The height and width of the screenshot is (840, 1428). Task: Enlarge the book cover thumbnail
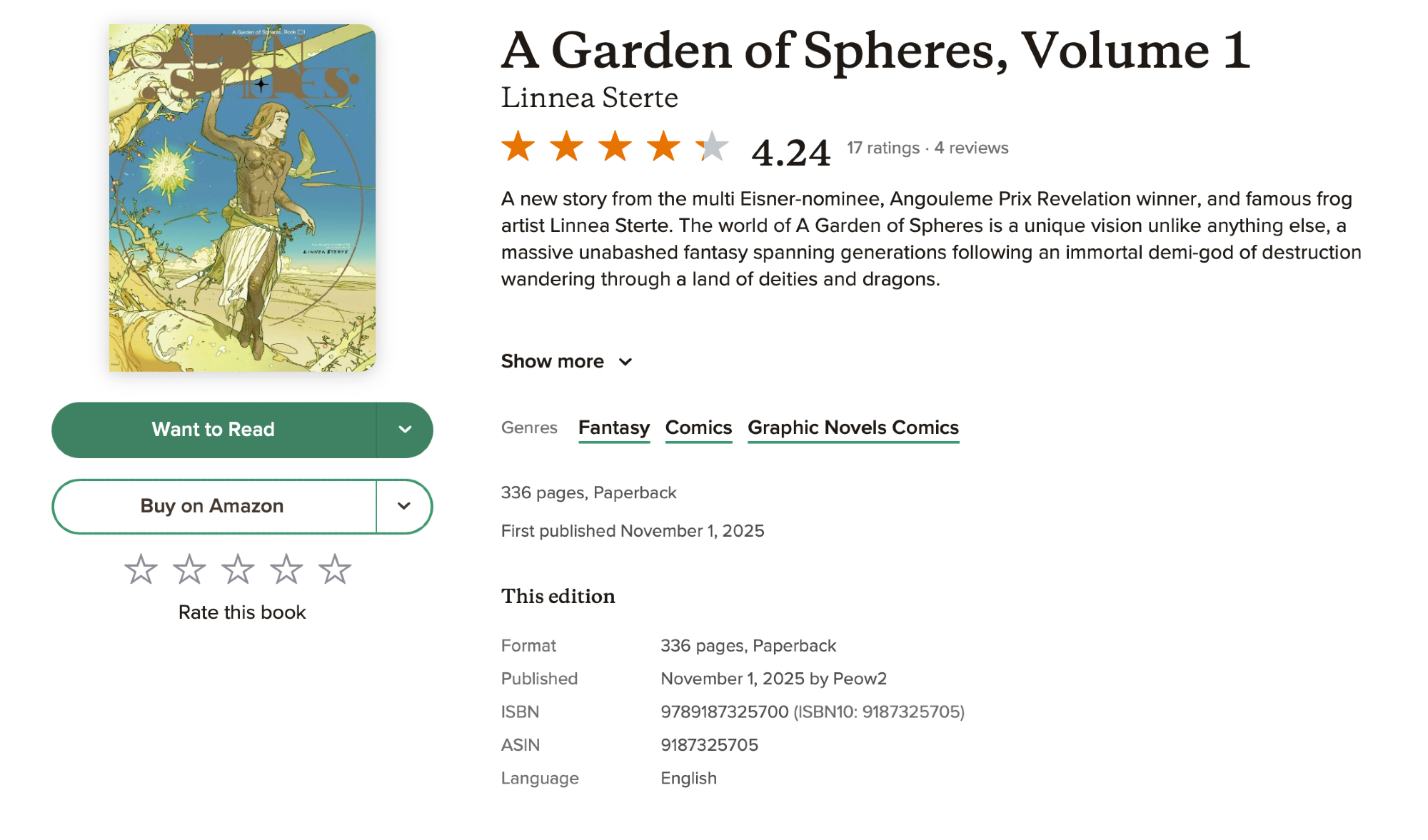pos(243,198)
